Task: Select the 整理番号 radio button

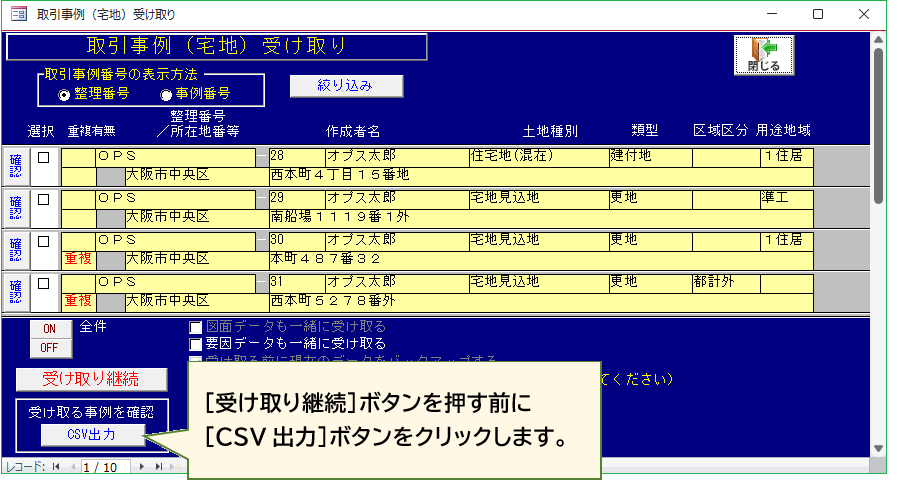Action: click(x=64, y=94)
